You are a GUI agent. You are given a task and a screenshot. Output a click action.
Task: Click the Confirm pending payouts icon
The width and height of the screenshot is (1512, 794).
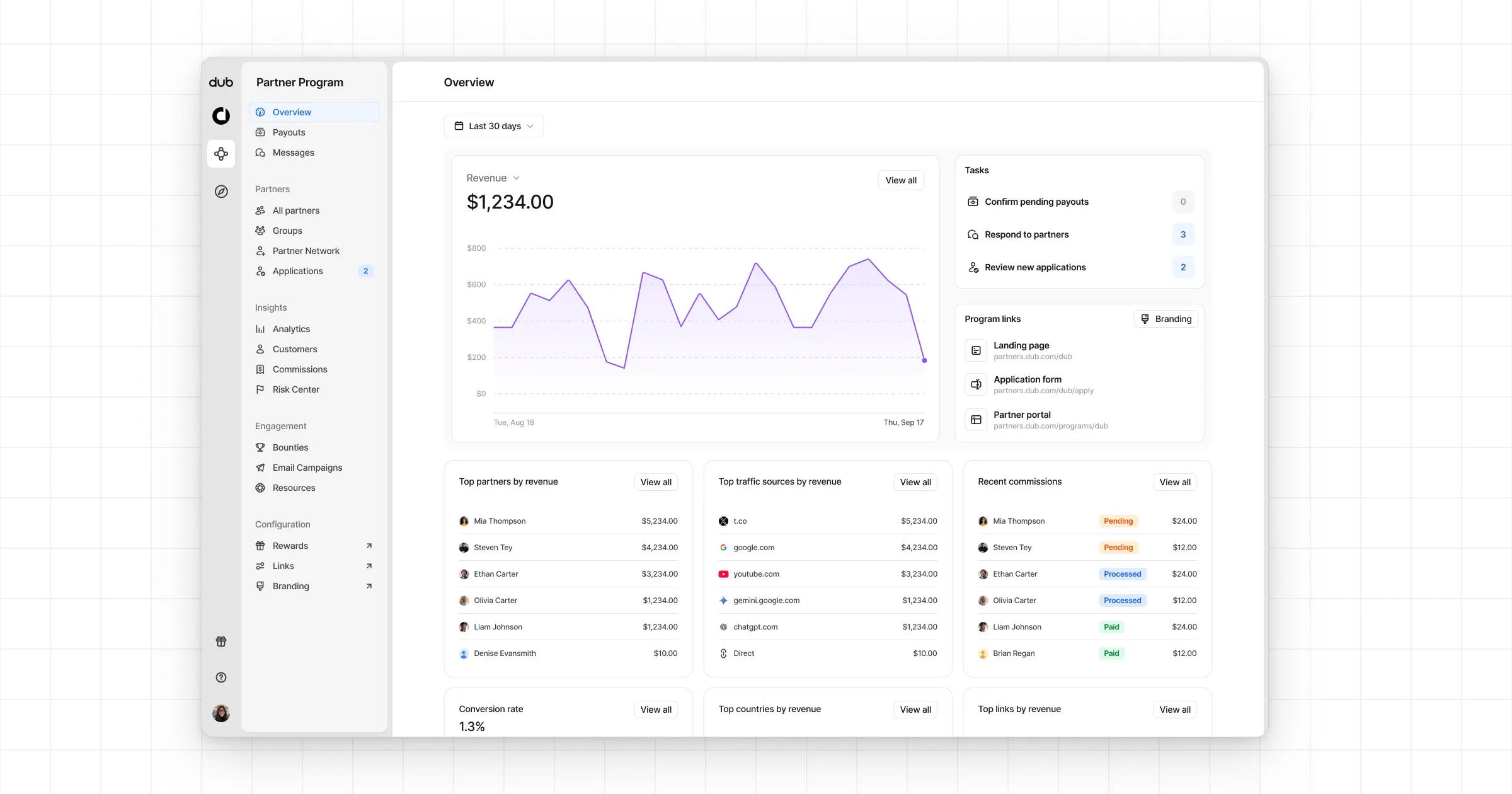click(973, 202)
